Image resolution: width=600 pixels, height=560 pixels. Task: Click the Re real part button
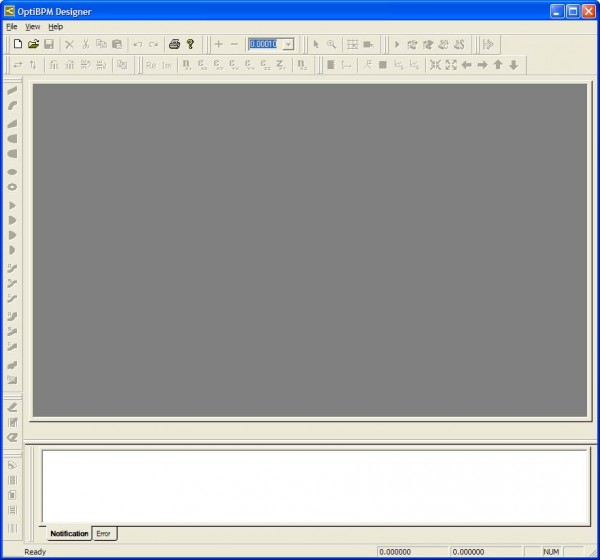(x=151, y=65)
